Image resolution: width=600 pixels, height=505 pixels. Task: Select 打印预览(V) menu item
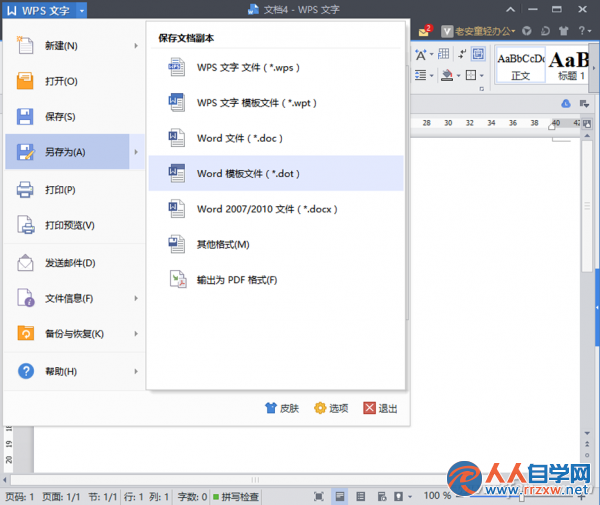tap(73, 225)
